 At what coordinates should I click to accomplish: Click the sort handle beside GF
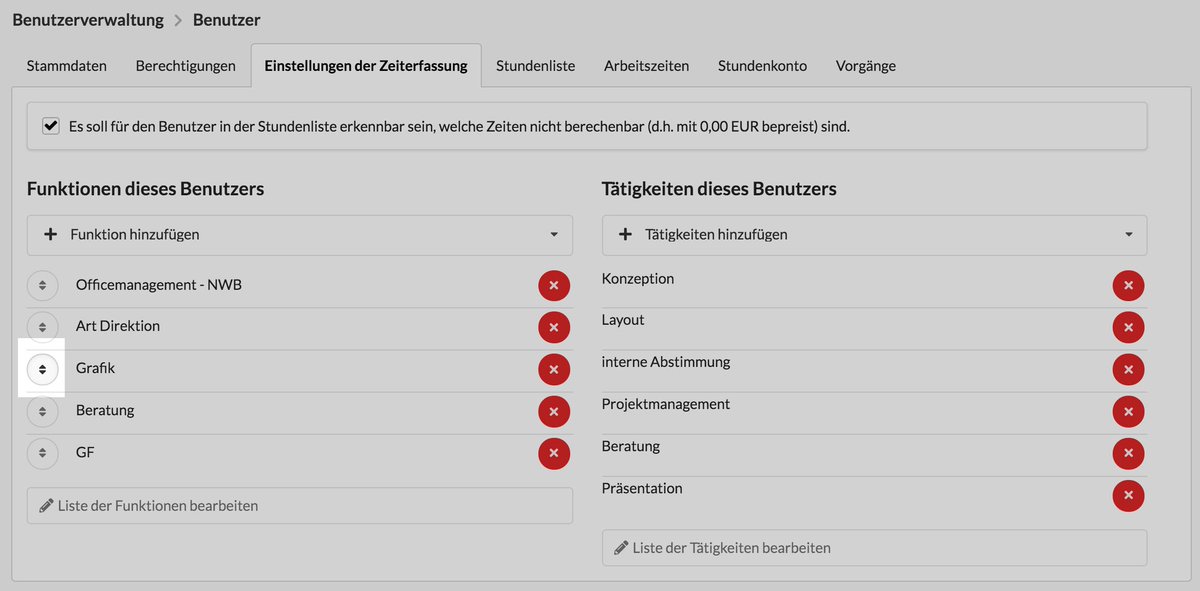(42, 453)
